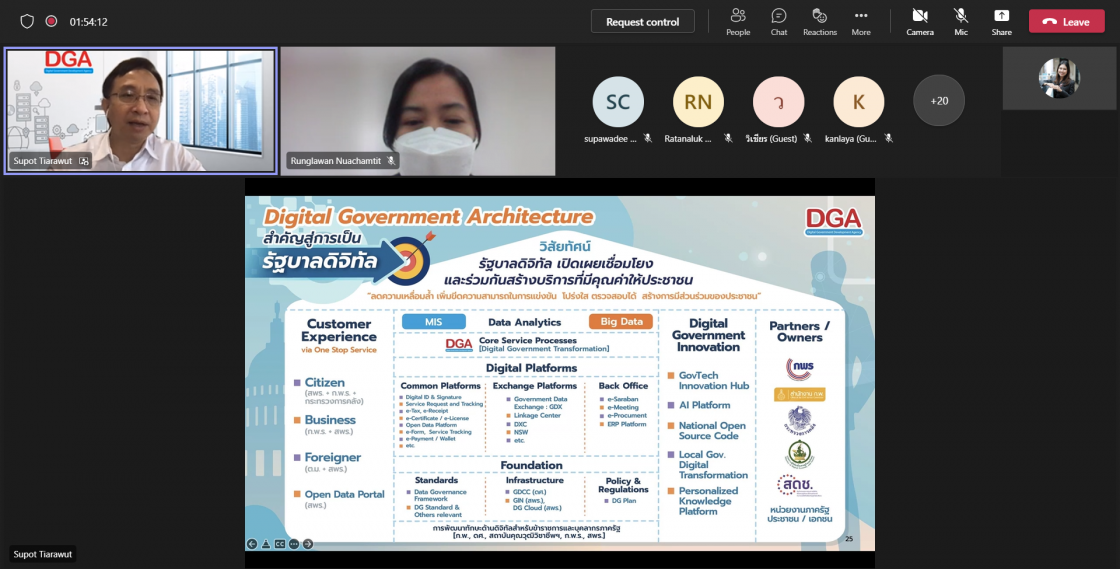Click the Digital Platforms heading
Viewport: 1120px width, 569px height.
[x=531, y=368]
